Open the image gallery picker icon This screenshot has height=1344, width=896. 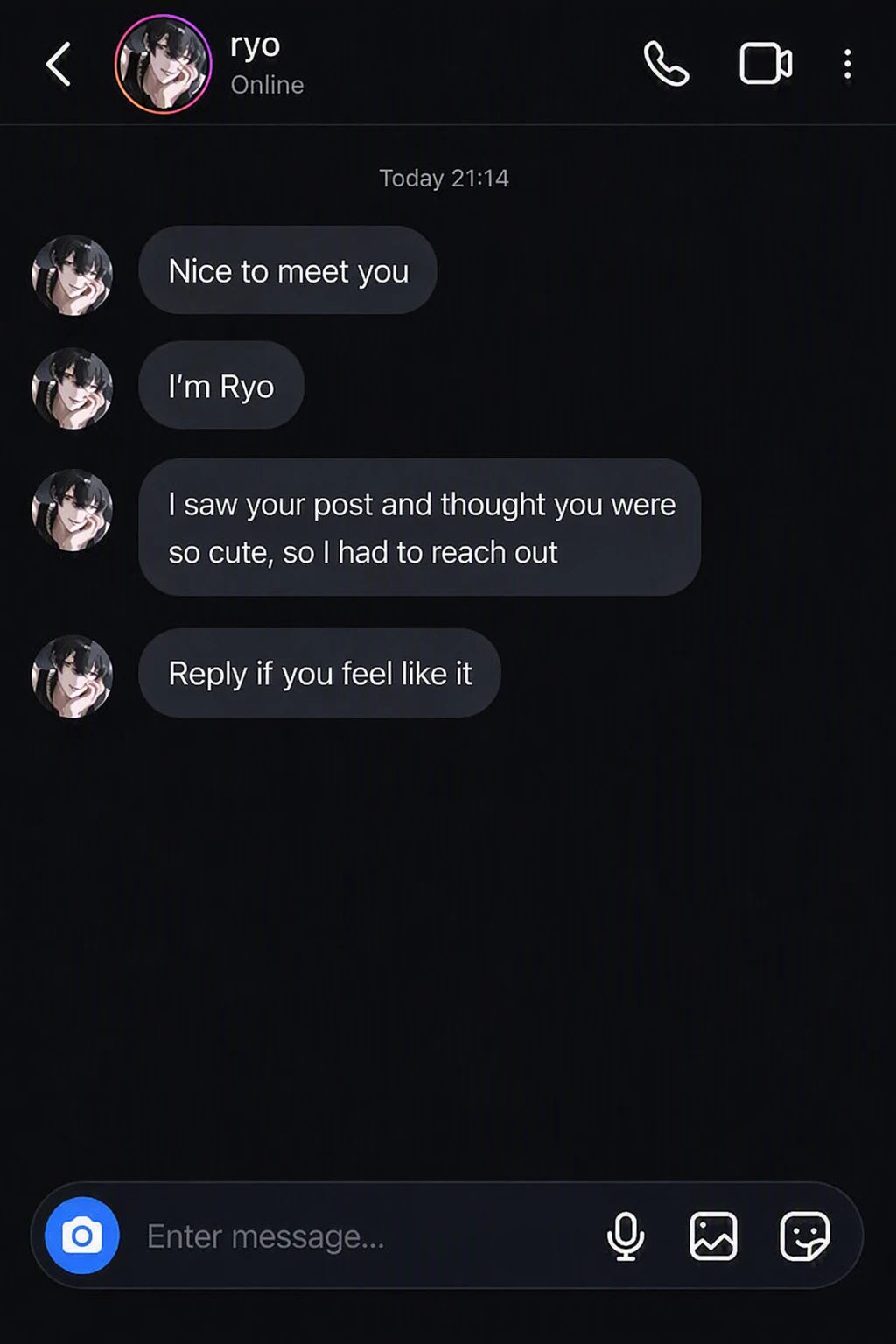(x=713, y=1235)
